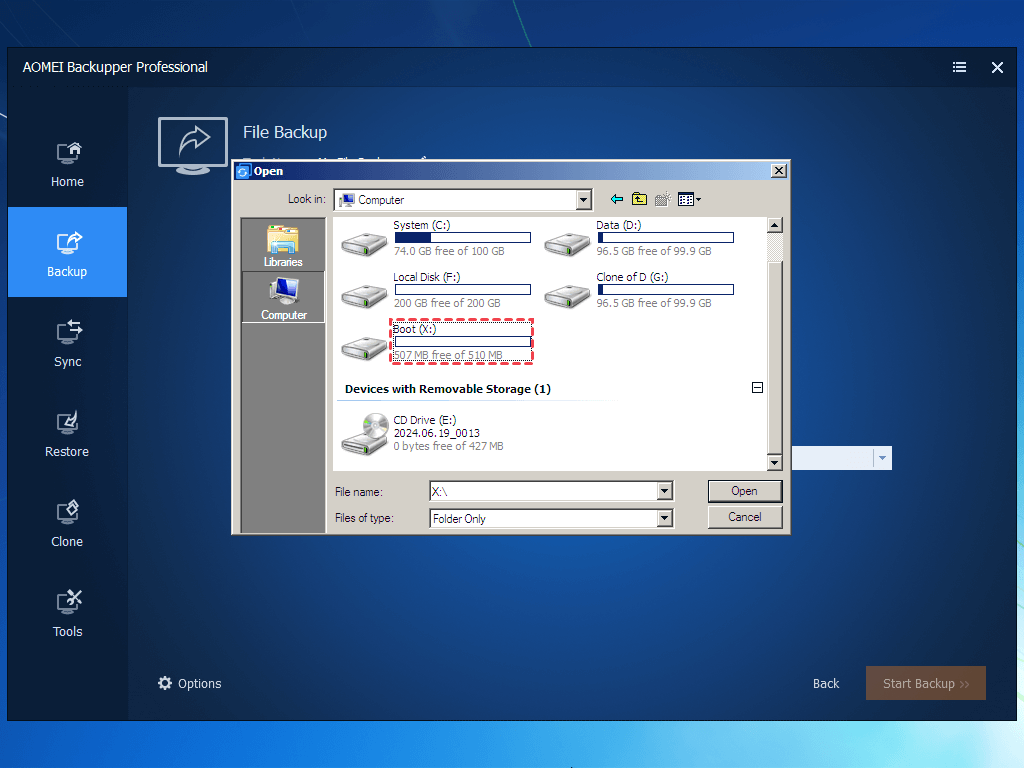This screenshot has height=768, width=1024.
Task: Click Local Disk (F:) capacity bar
Action: 462,290
